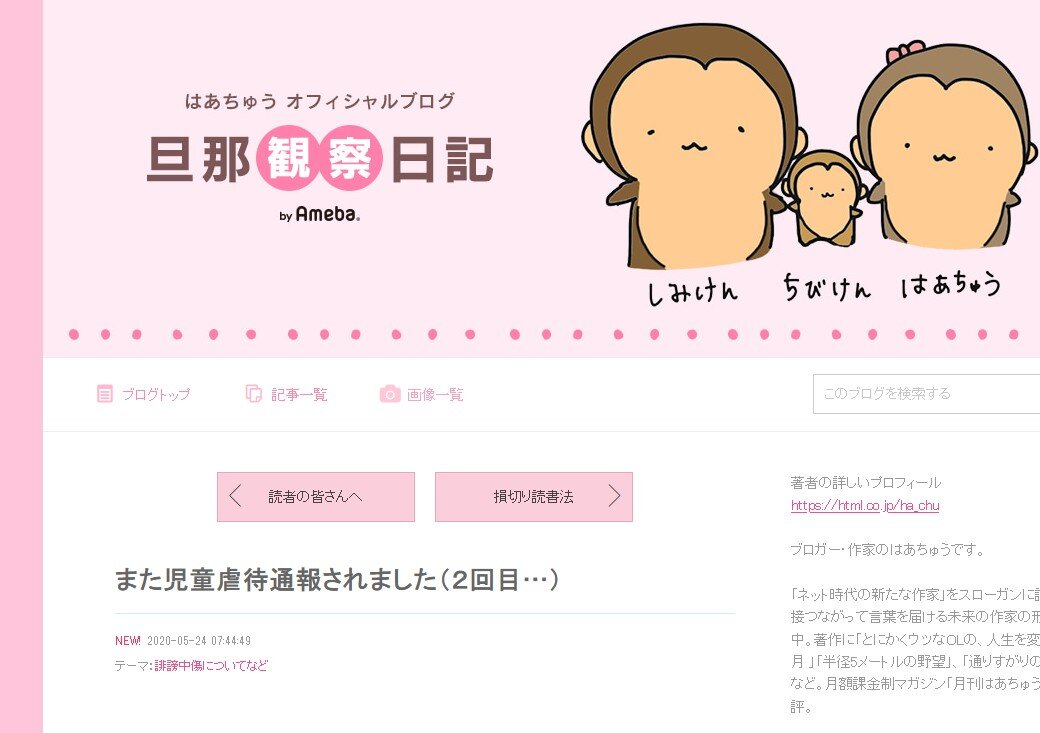Click the left chevron on 読者の皆さんへ
This screenshot has width=1040, height=733.
[235, 496]
